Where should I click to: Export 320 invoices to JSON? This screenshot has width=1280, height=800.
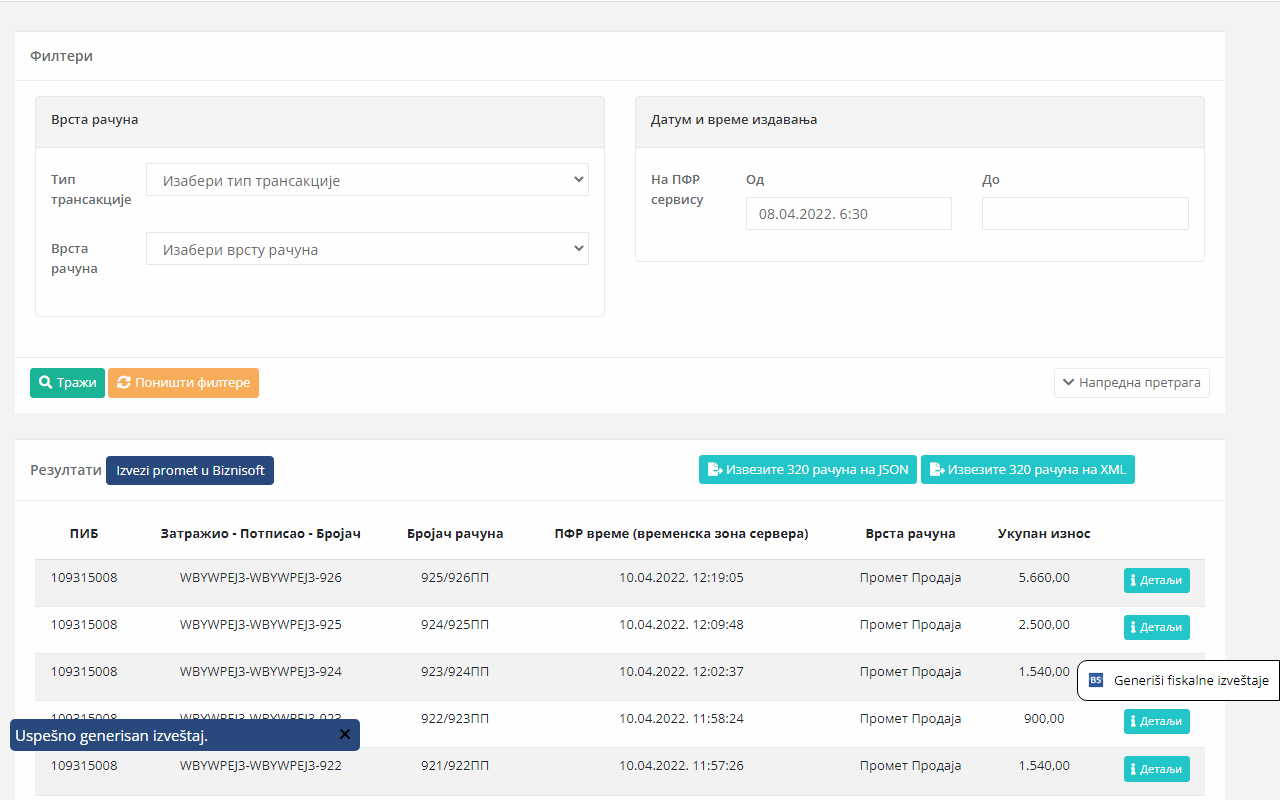807,470
